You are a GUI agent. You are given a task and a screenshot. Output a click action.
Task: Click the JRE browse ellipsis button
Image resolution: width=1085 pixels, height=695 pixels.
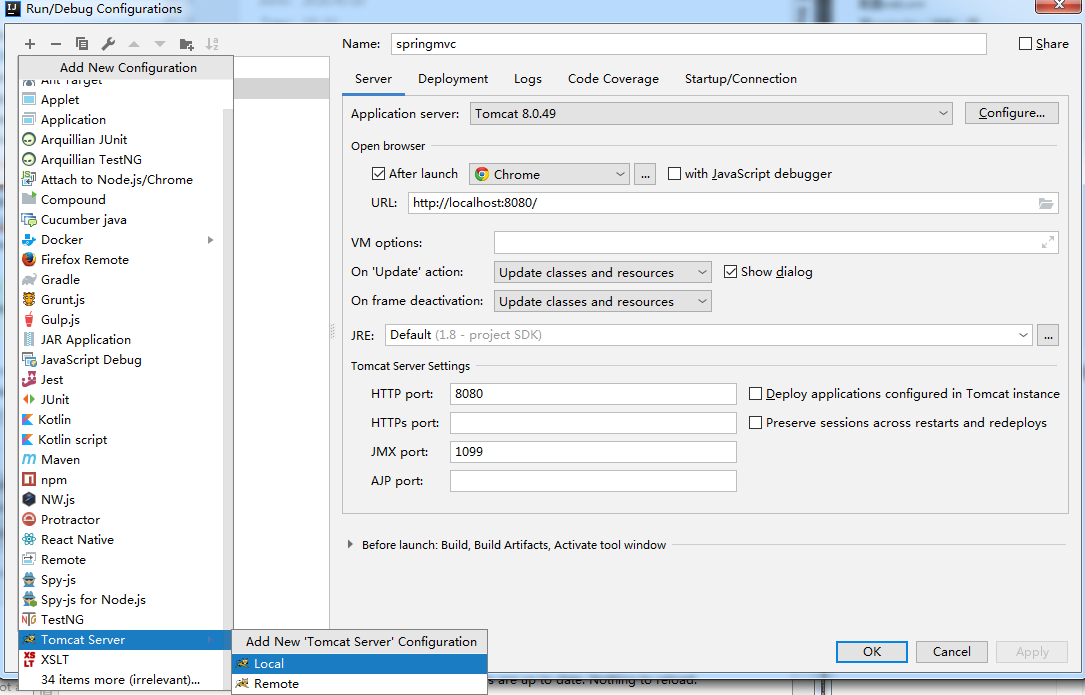tap(1048, 335)
